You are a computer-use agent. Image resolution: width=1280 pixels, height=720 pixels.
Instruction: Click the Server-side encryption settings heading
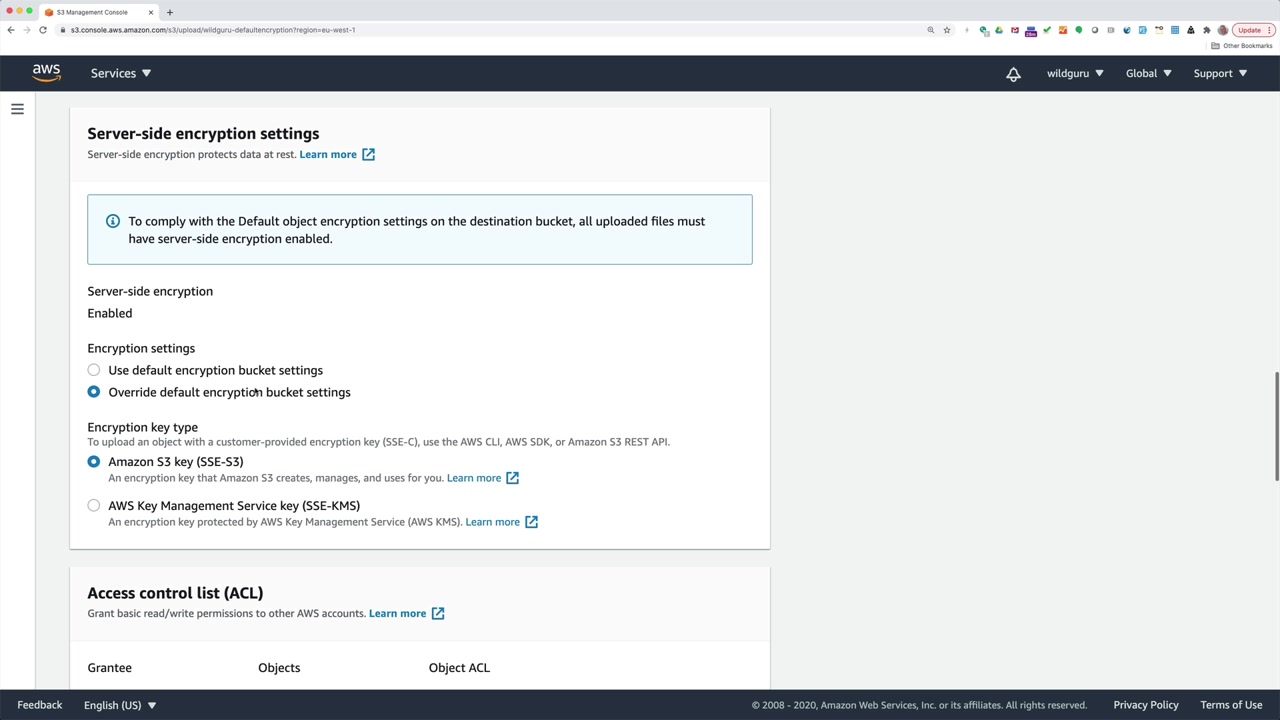pos(203,134)
